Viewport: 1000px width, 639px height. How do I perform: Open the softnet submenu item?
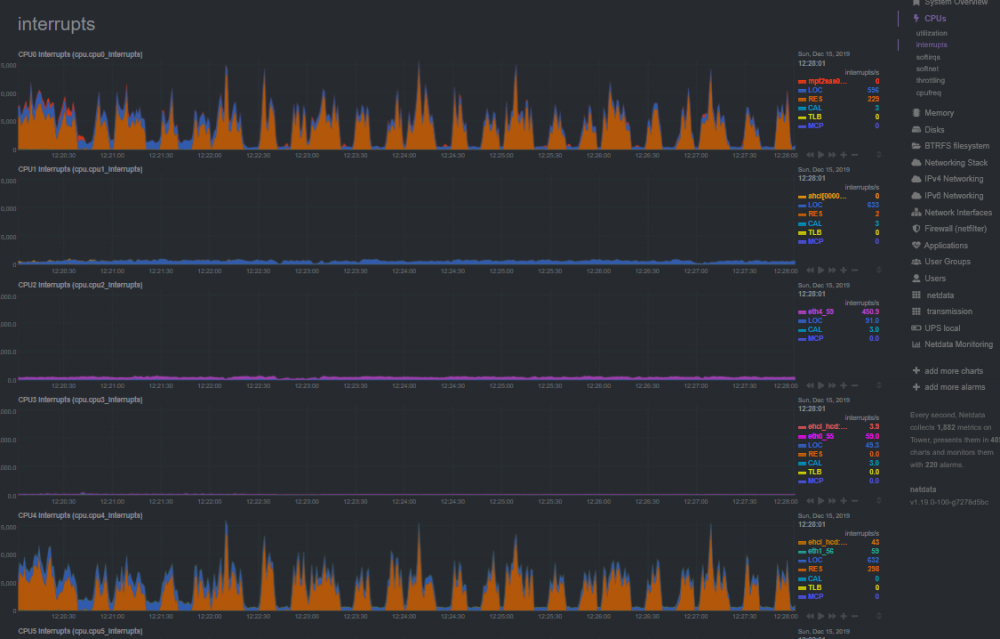point(927,69)
